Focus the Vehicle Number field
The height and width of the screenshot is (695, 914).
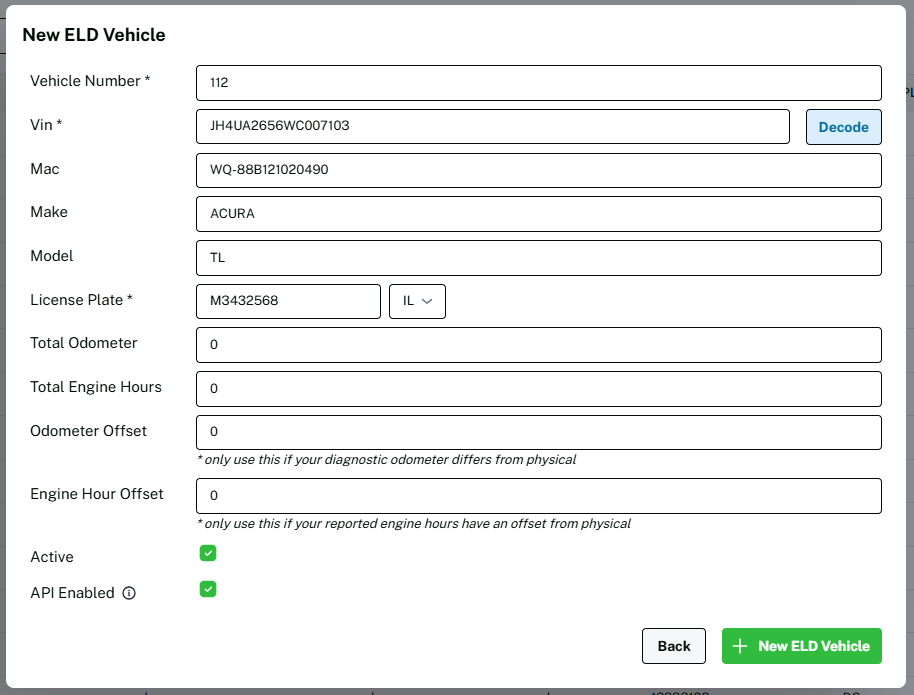coord(538,83)
